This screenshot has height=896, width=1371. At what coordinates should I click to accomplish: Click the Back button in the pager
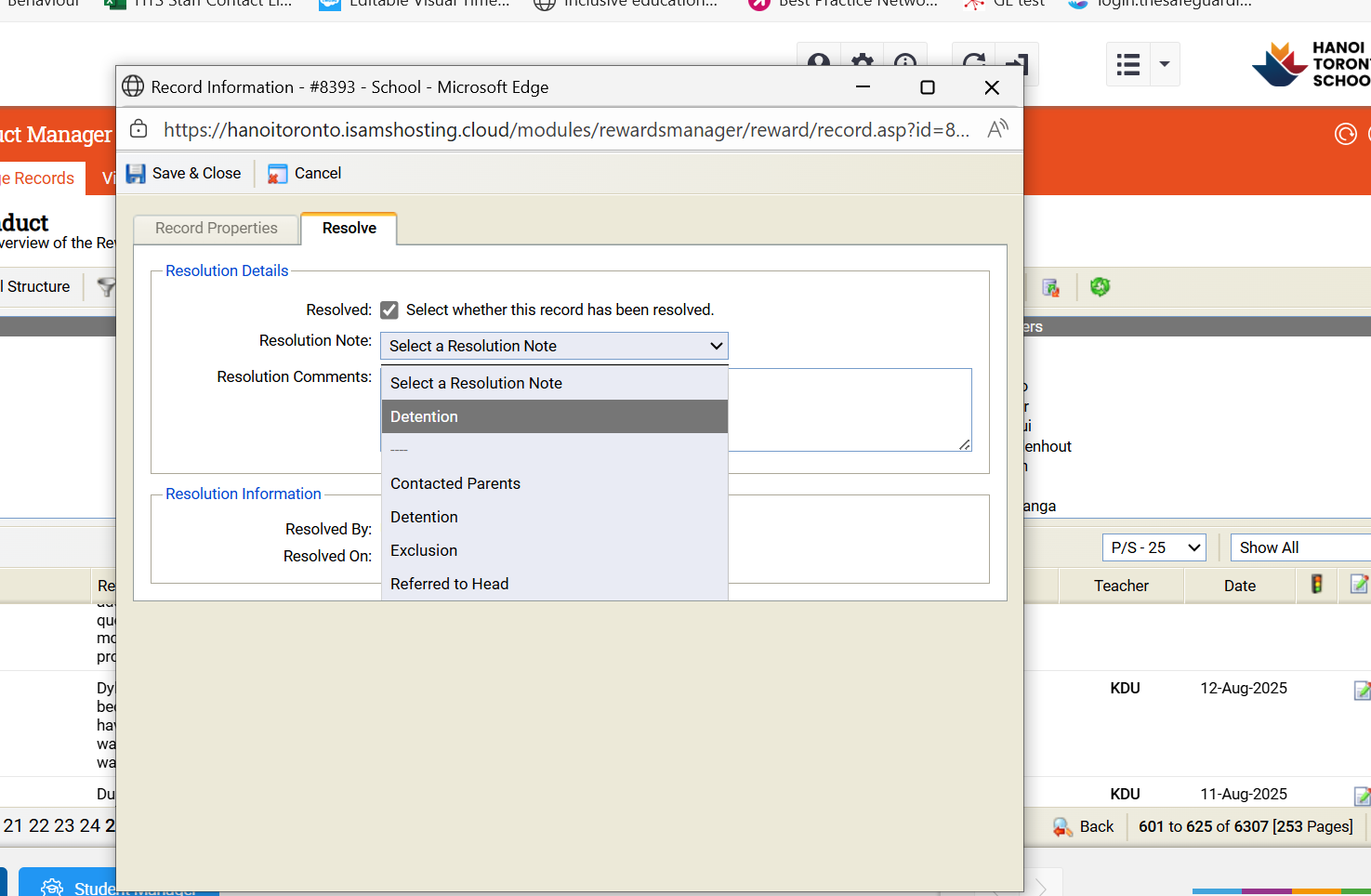(1084, 826)
